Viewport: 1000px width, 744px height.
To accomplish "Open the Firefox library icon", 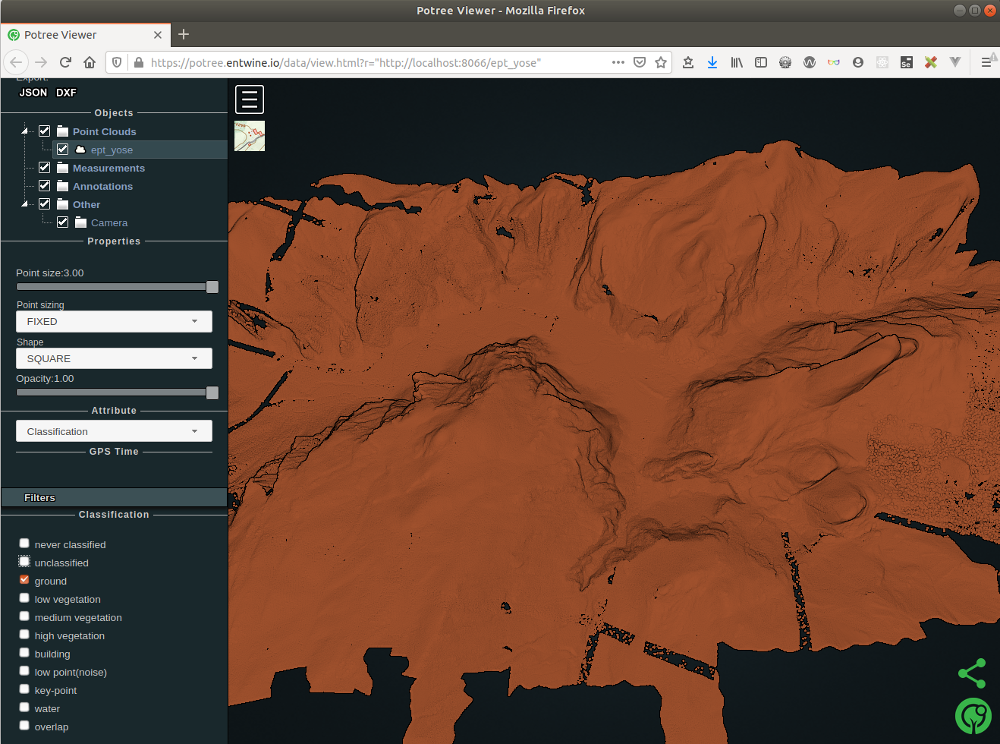I will click(x=737, y=62).
